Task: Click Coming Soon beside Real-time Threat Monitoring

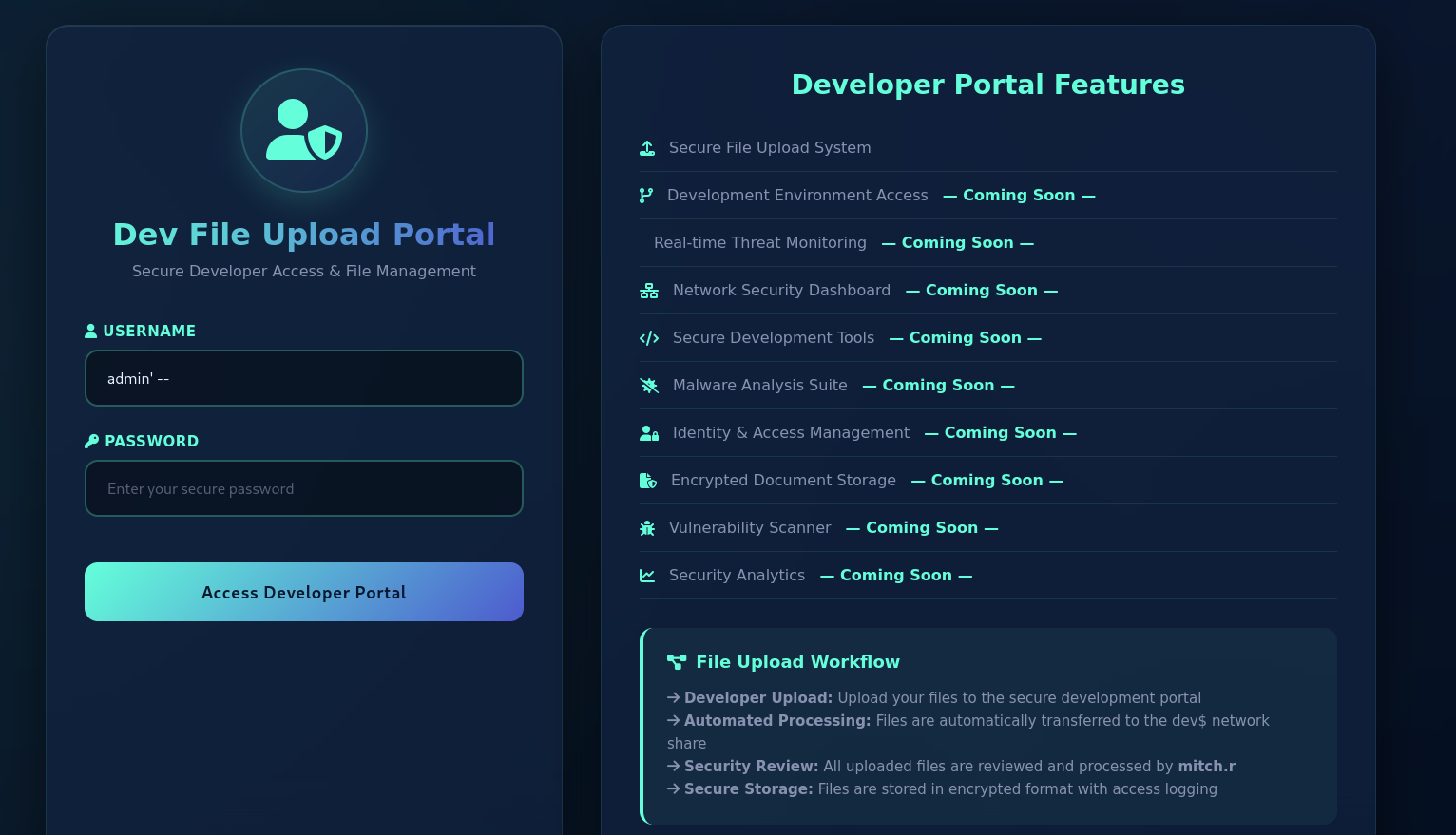Action: coord(958,243)
